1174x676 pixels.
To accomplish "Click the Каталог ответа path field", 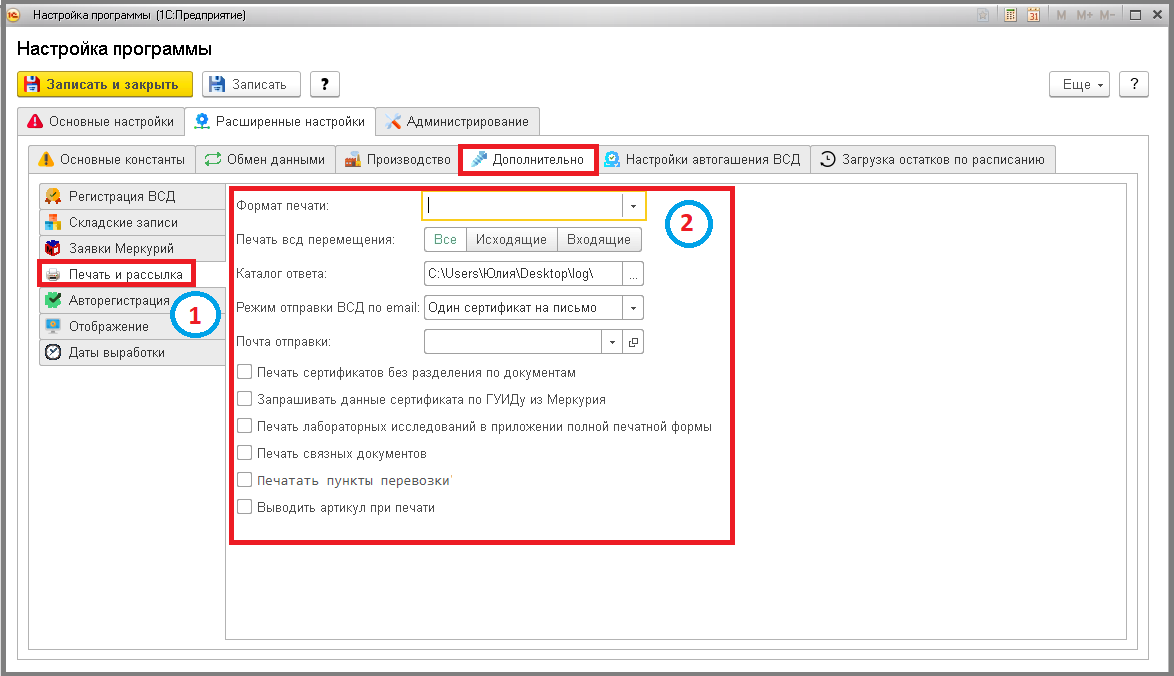I will tap(523, 274).
